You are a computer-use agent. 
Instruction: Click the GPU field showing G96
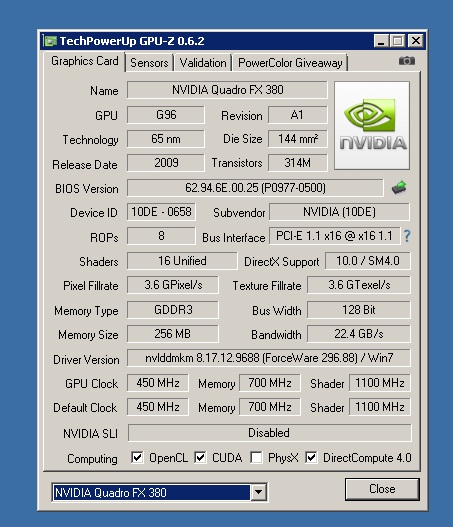point(166,115)
